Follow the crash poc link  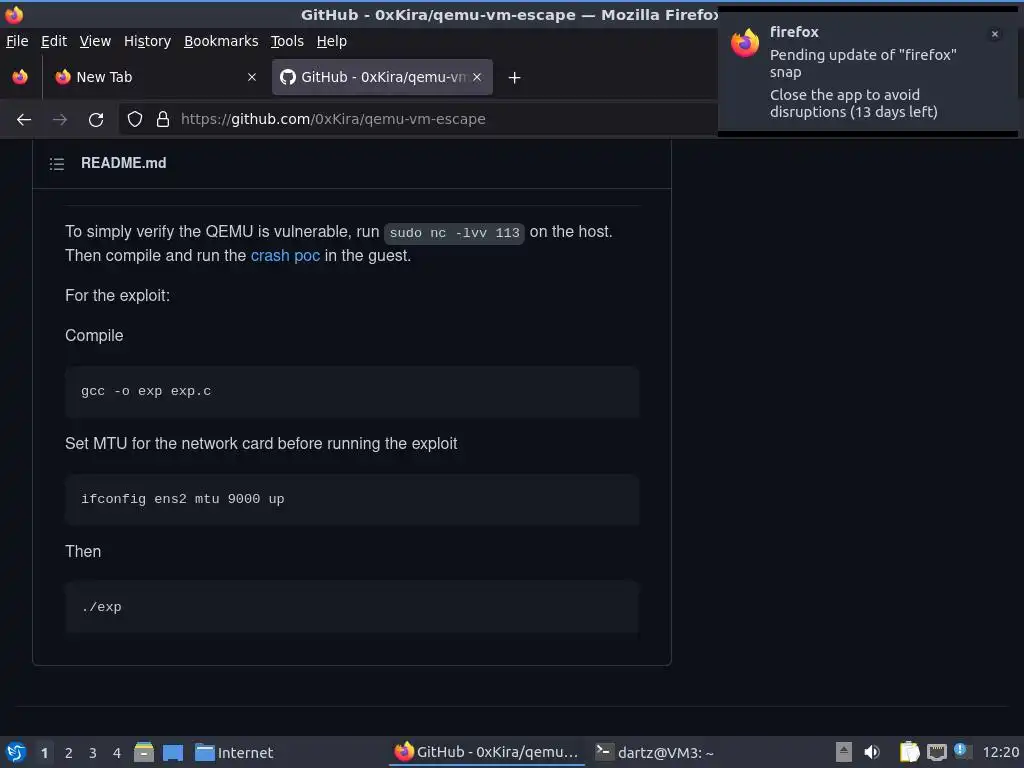pyautogui.click(x=285, y=255)
